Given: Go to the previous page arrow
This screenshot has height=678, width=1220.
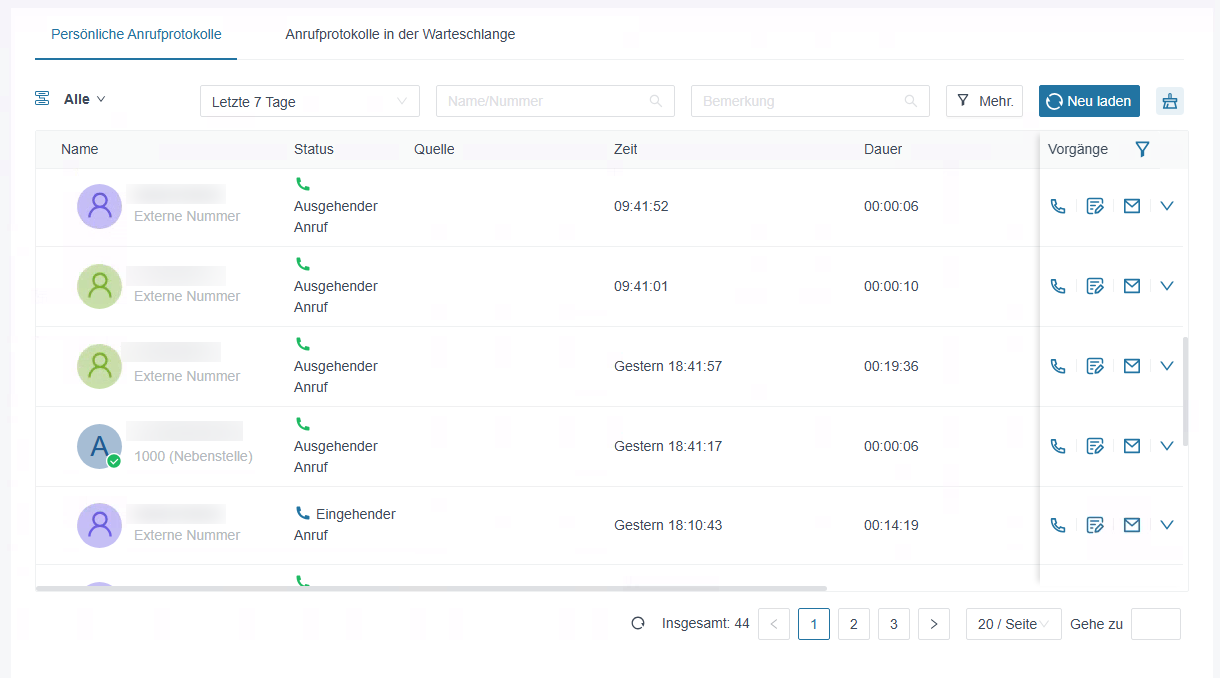Looking at the screenshot, I should click(774, 624).
